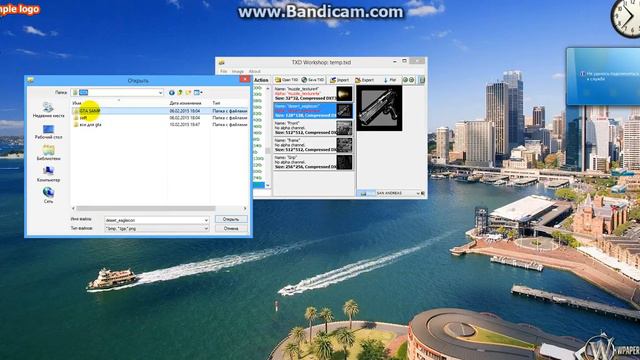Click the Front texture thumbnail

344,128
